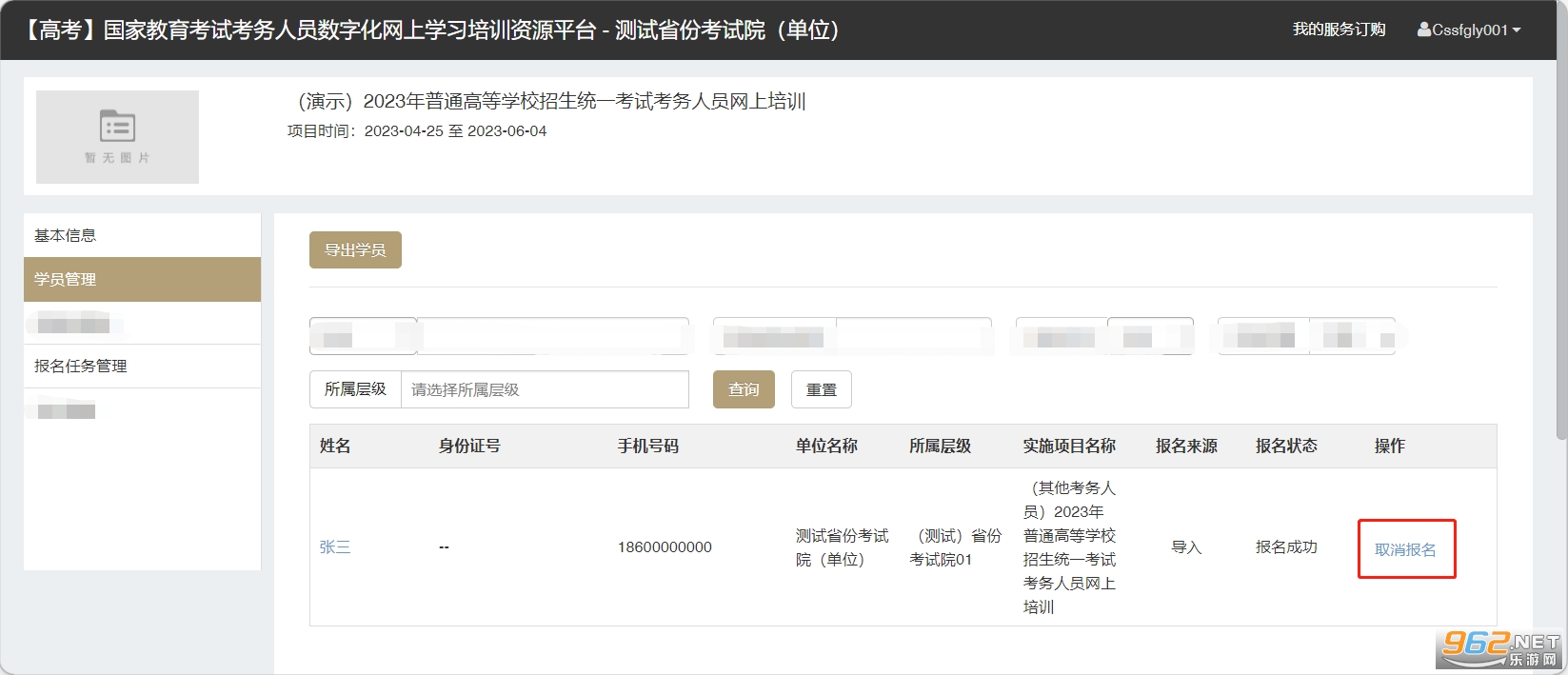Click the 实施项目名称 column header
Image resolution: width=1568 pixels, height=675 pixels.
(x=1069, y=446)
